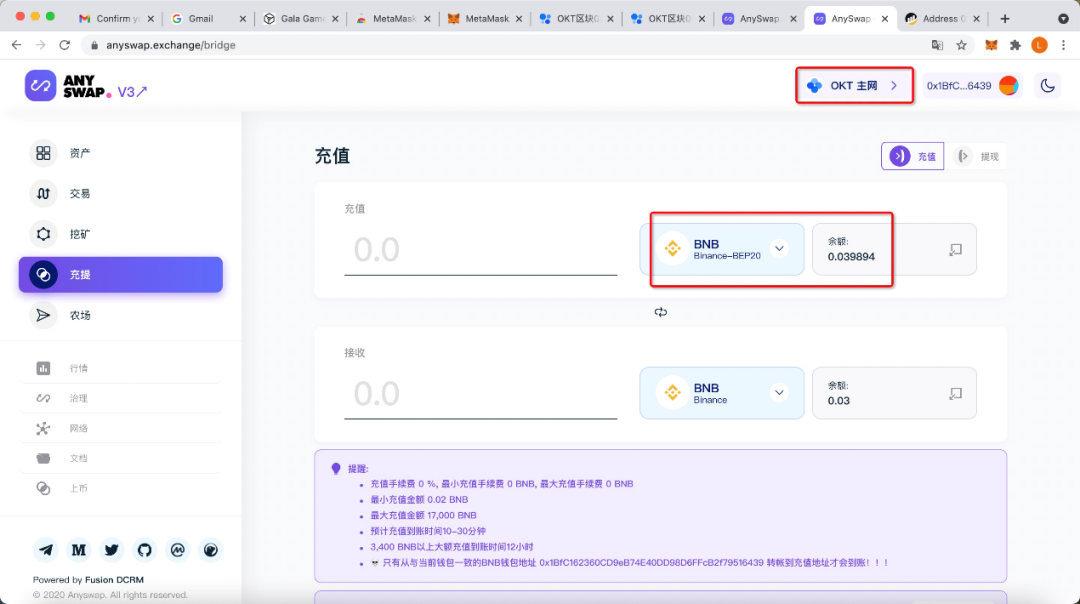1080x604 pixels.
Task: Click the 农场 paper-plane icon
Action: pyautogui.click(x=43, y=315)
